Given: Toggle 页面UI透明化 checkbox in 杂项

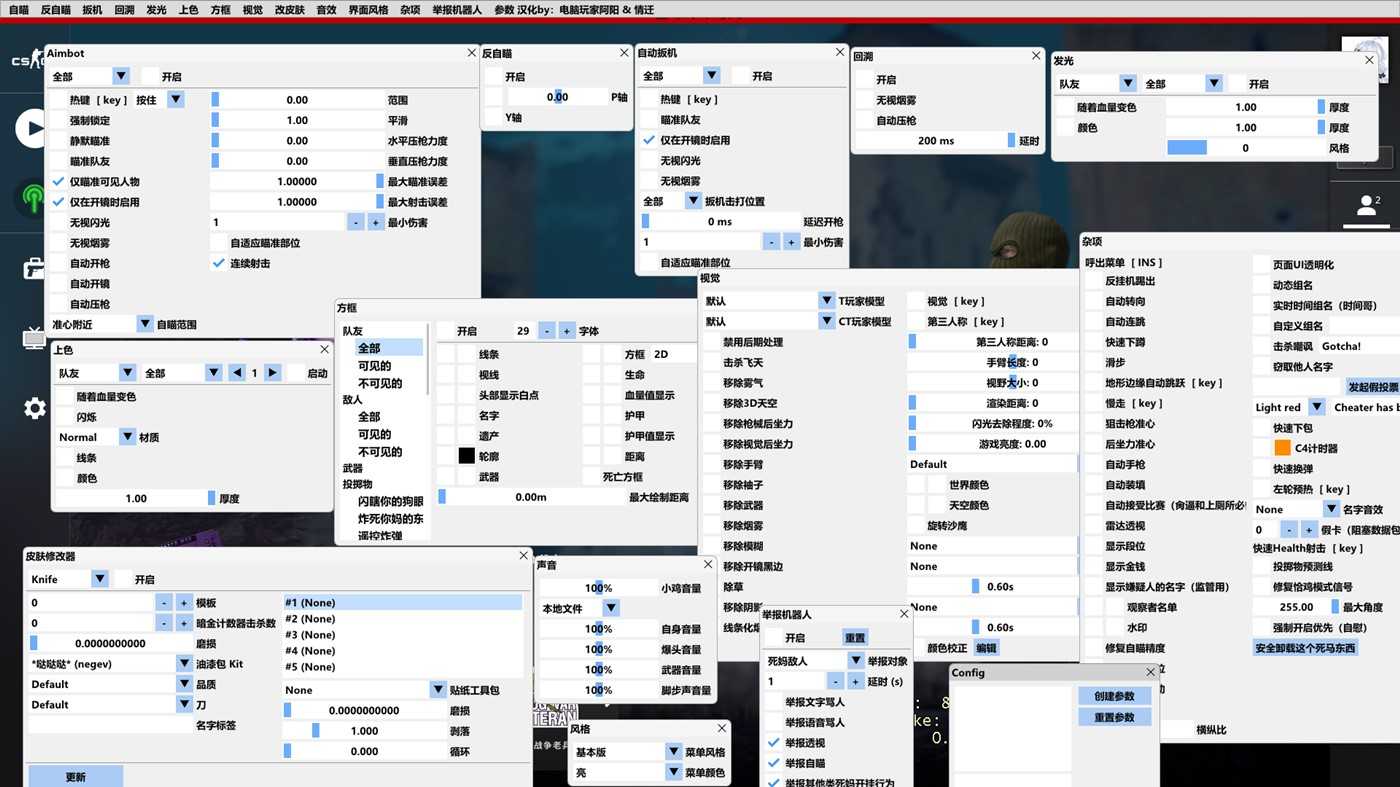Looking at the screenshot, I should [x=1262, y=265].
